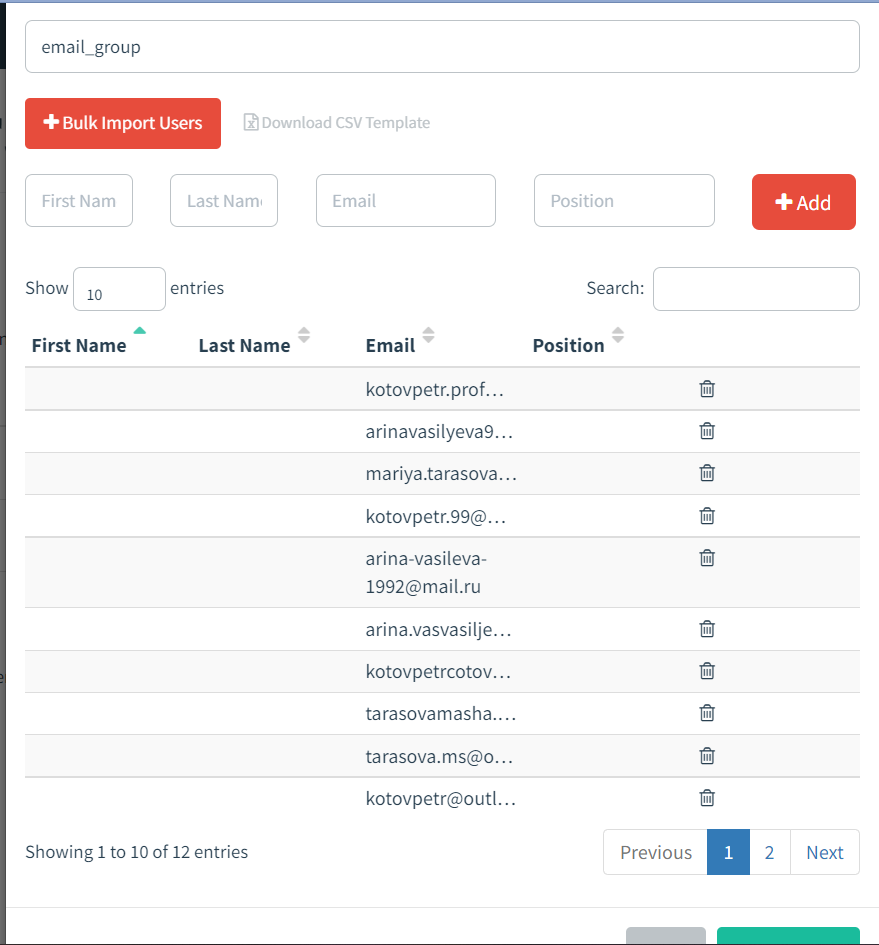Toggle sort order on Position column
This screenshot has height=945, width=879.
pyautogui.click(x=617, y=335)
